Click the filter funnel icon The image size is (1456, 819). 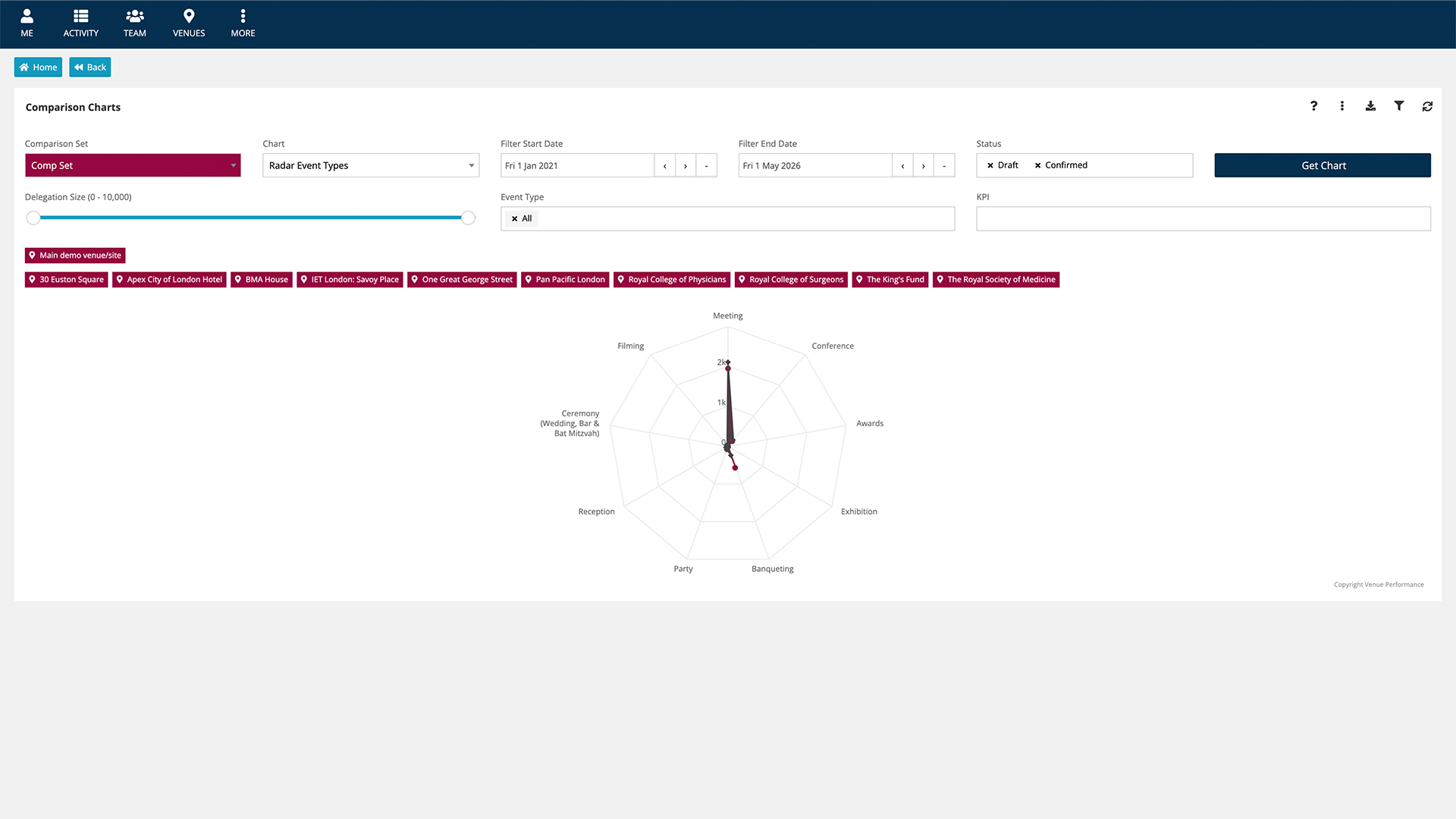tap(1398, 106)
